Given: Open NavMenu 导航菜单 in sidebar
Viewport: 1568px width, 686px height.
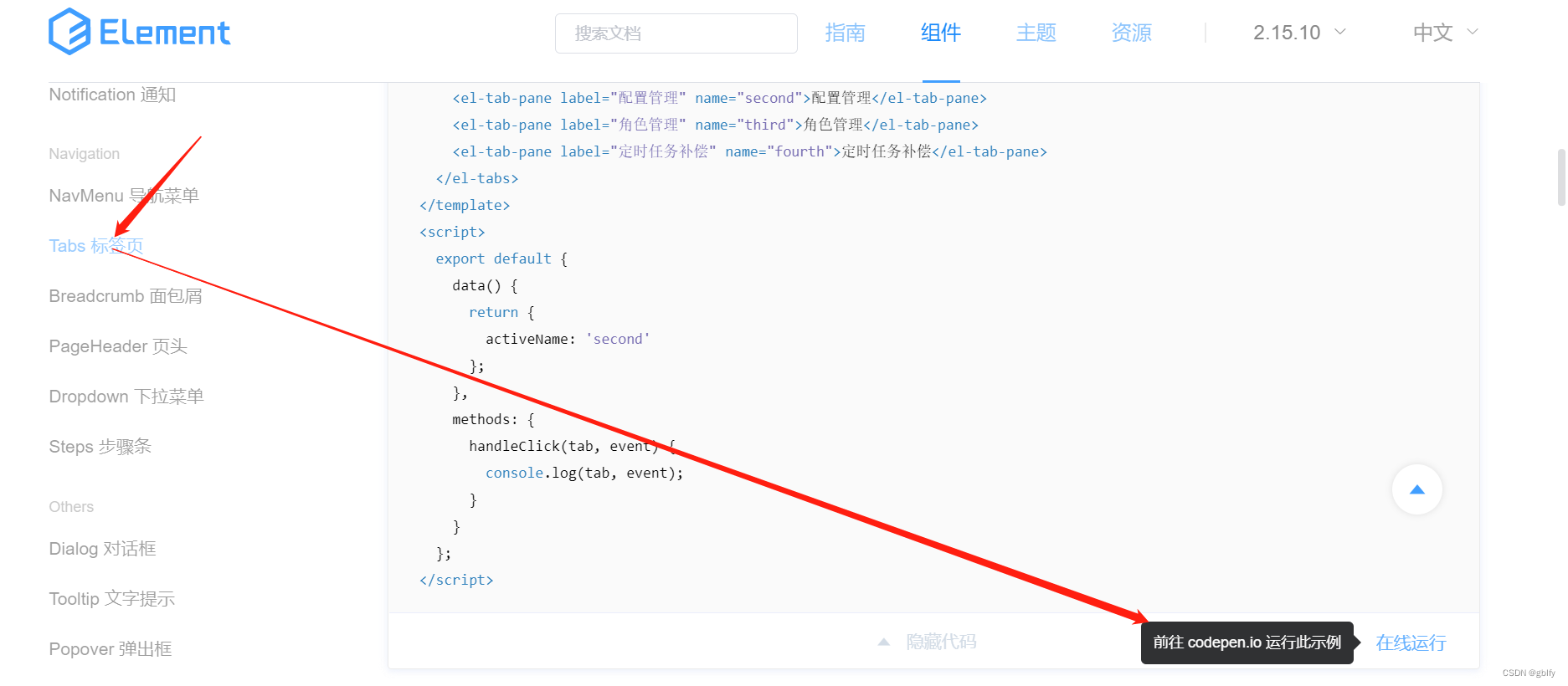Looking at the screenshot, I should point(124,196).
